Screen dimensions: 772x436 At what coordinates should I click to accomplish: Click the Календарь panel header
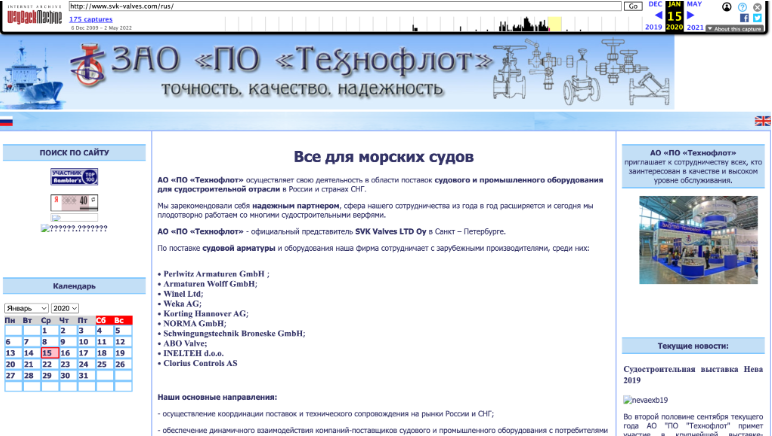[74, 286]
